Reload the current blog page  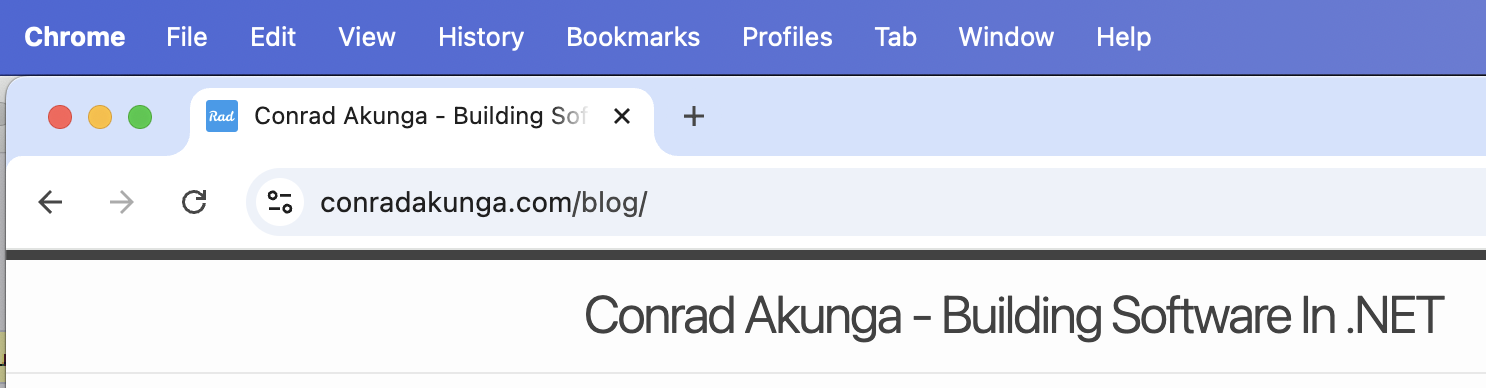(194, 203)
